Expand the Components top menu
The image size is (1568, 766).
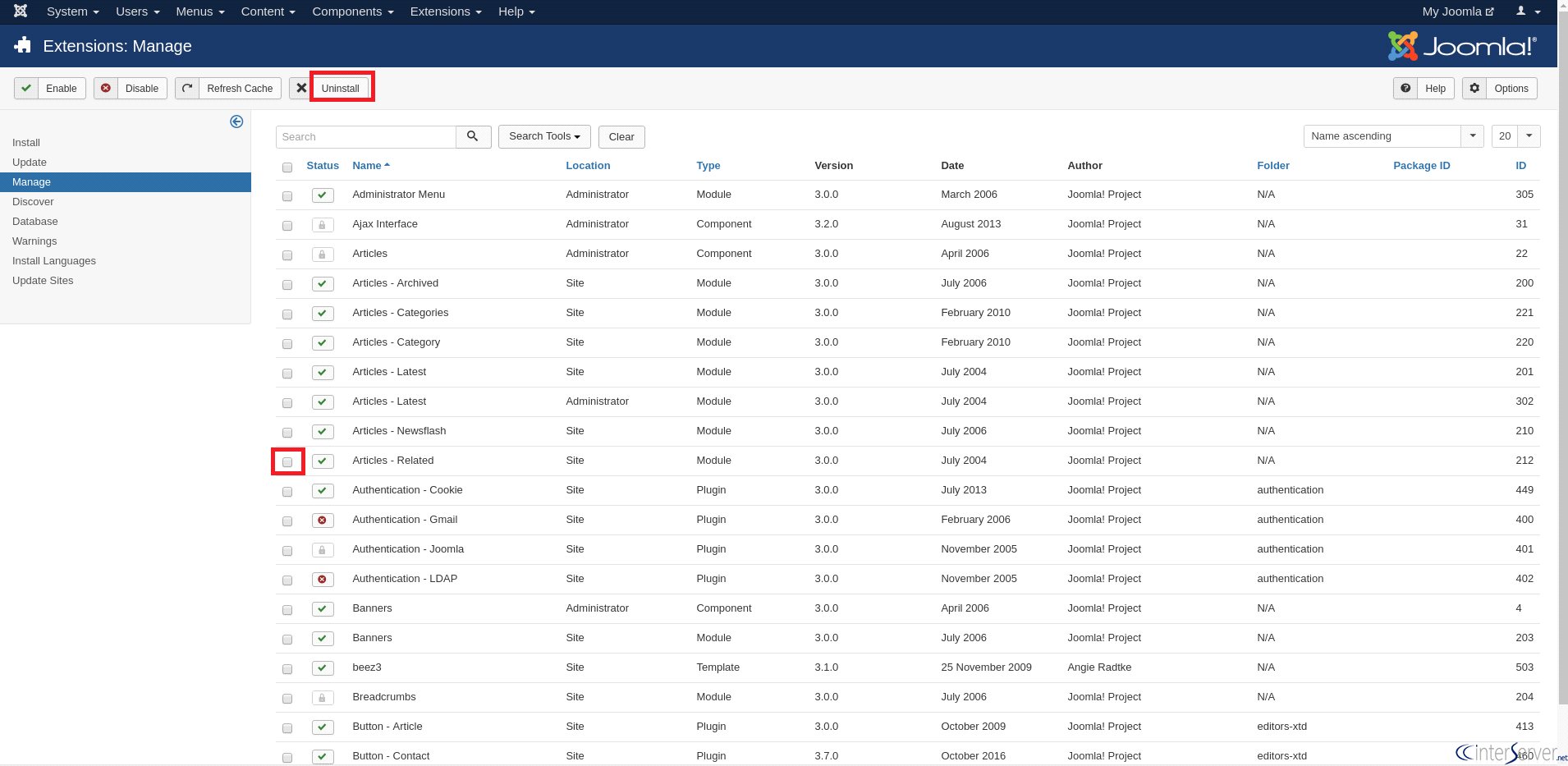coord(353,11)
